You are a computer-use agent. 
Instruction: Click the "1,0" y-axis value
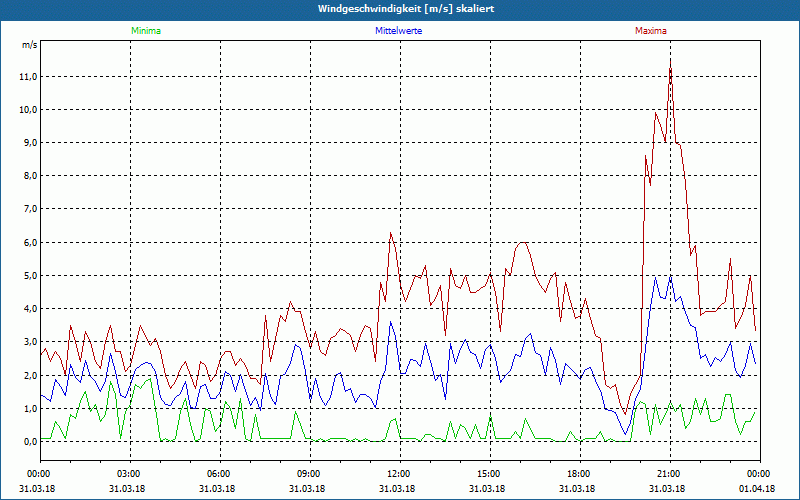pos(30,409)
